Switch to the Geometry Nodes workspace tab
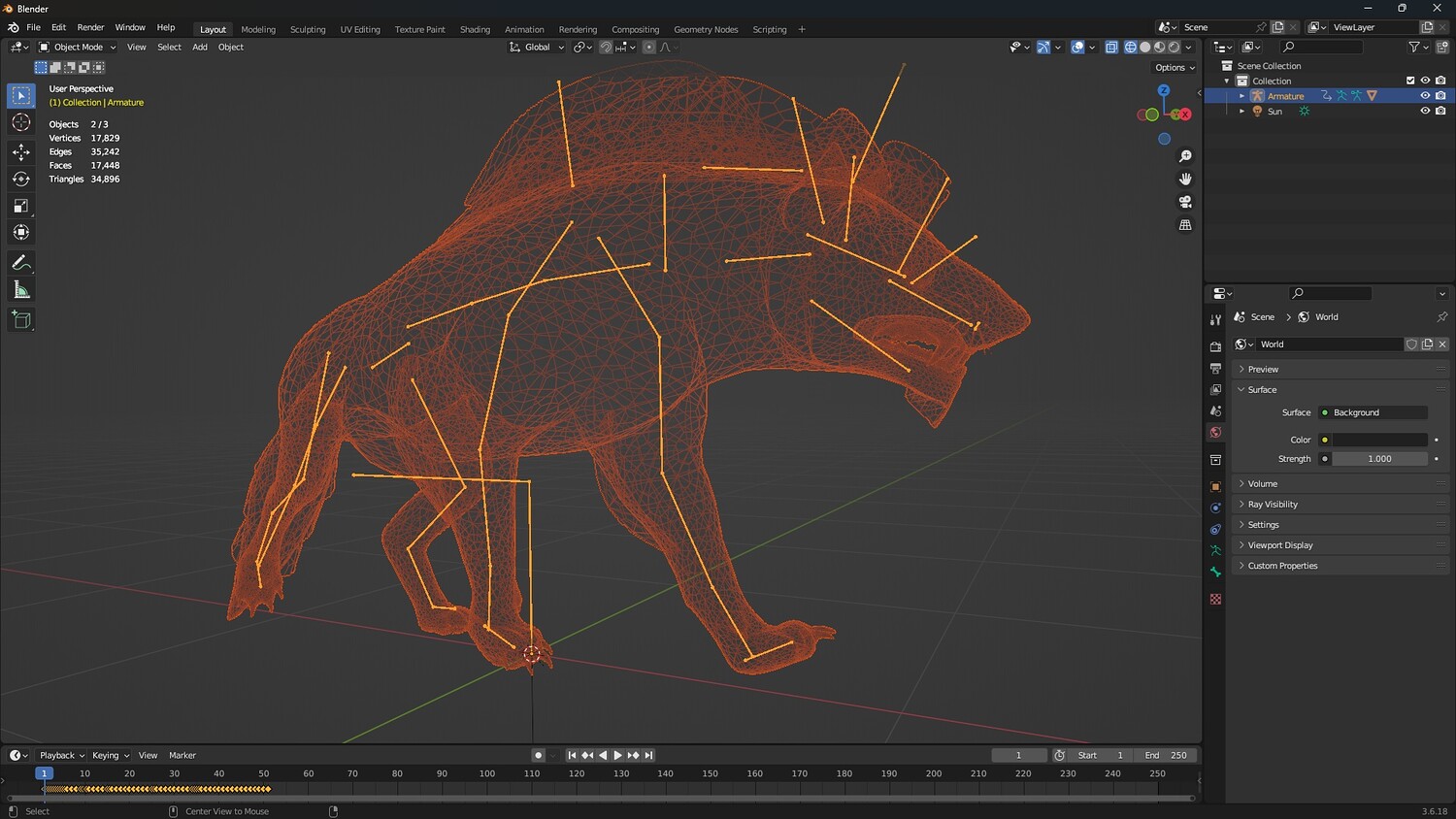This screenshot has width=1456, height=819. tap(706, 29)
